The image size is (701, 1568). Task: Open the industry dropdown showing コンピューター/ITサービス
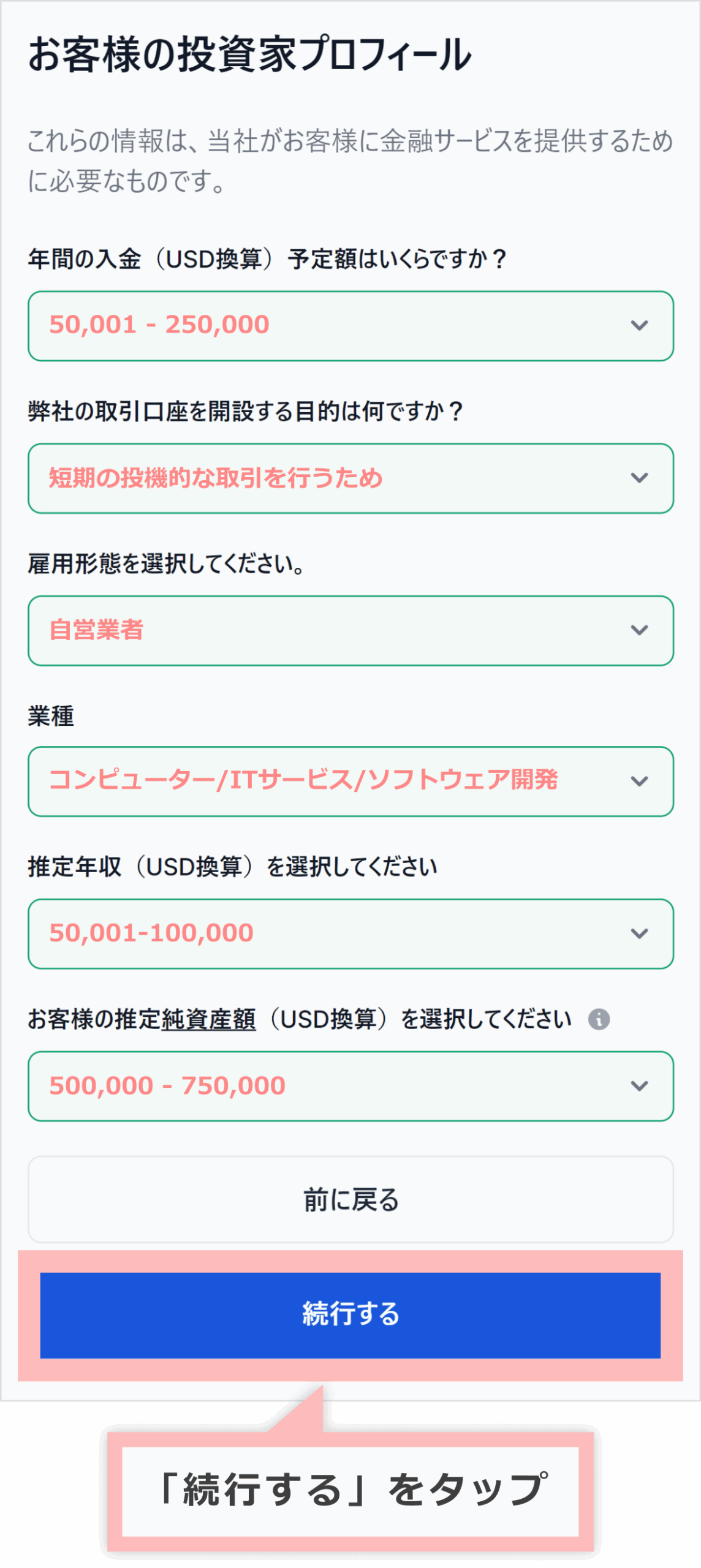pos(331,781)
